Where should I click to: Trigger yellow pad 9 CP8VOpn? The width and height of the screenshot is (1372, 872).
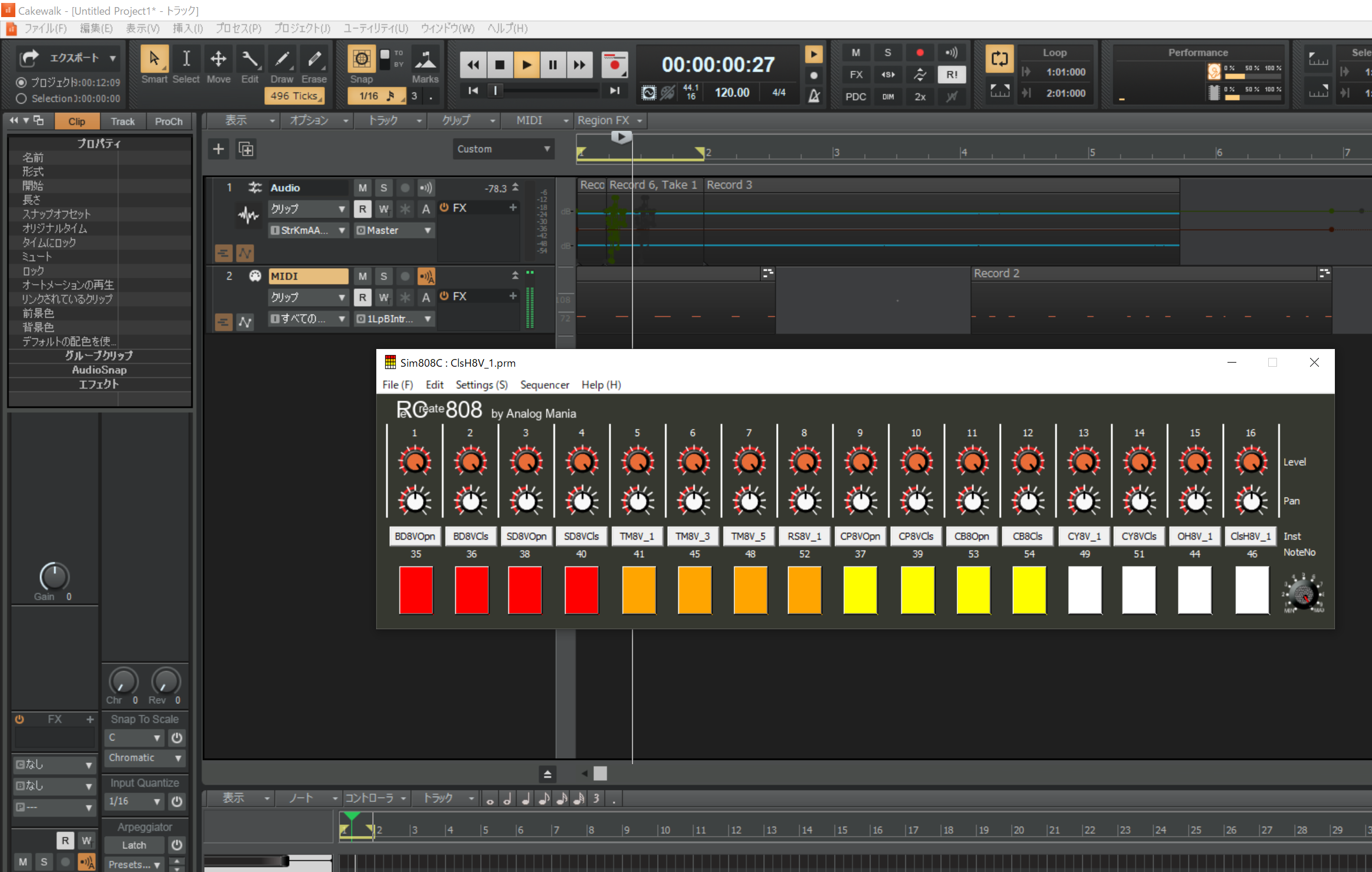(860, 590)
